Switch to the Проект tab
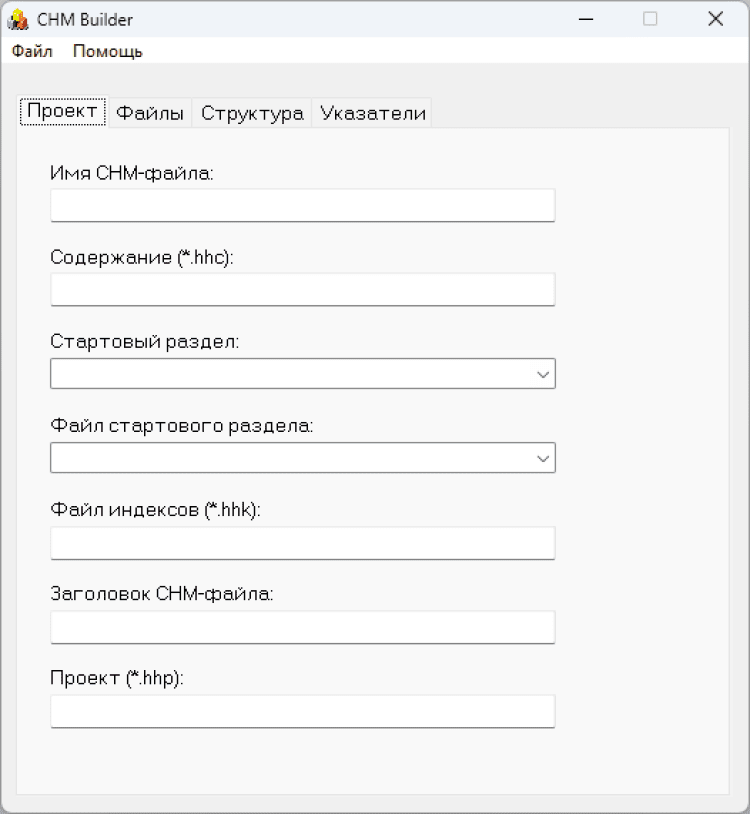The image size is (750, 814). (x=62, y=112)
